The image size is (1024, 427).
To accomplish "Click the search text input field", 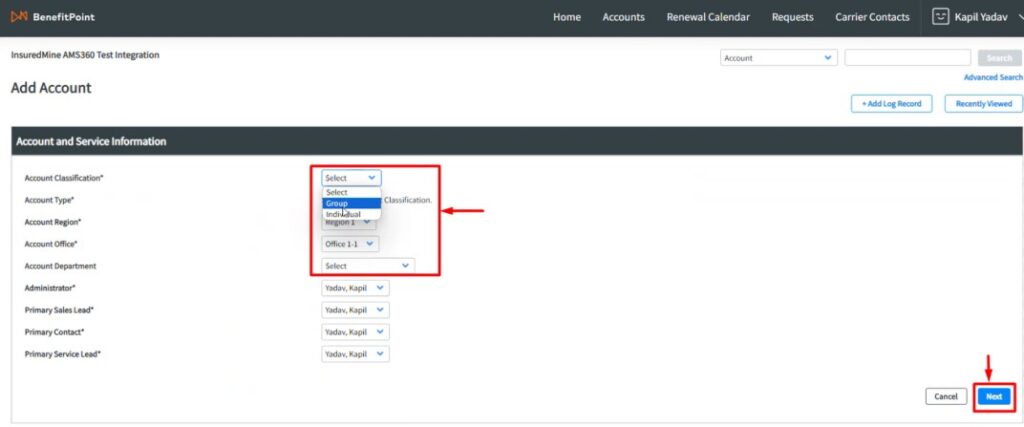I will pyautogui.click(x=907, y=58).
